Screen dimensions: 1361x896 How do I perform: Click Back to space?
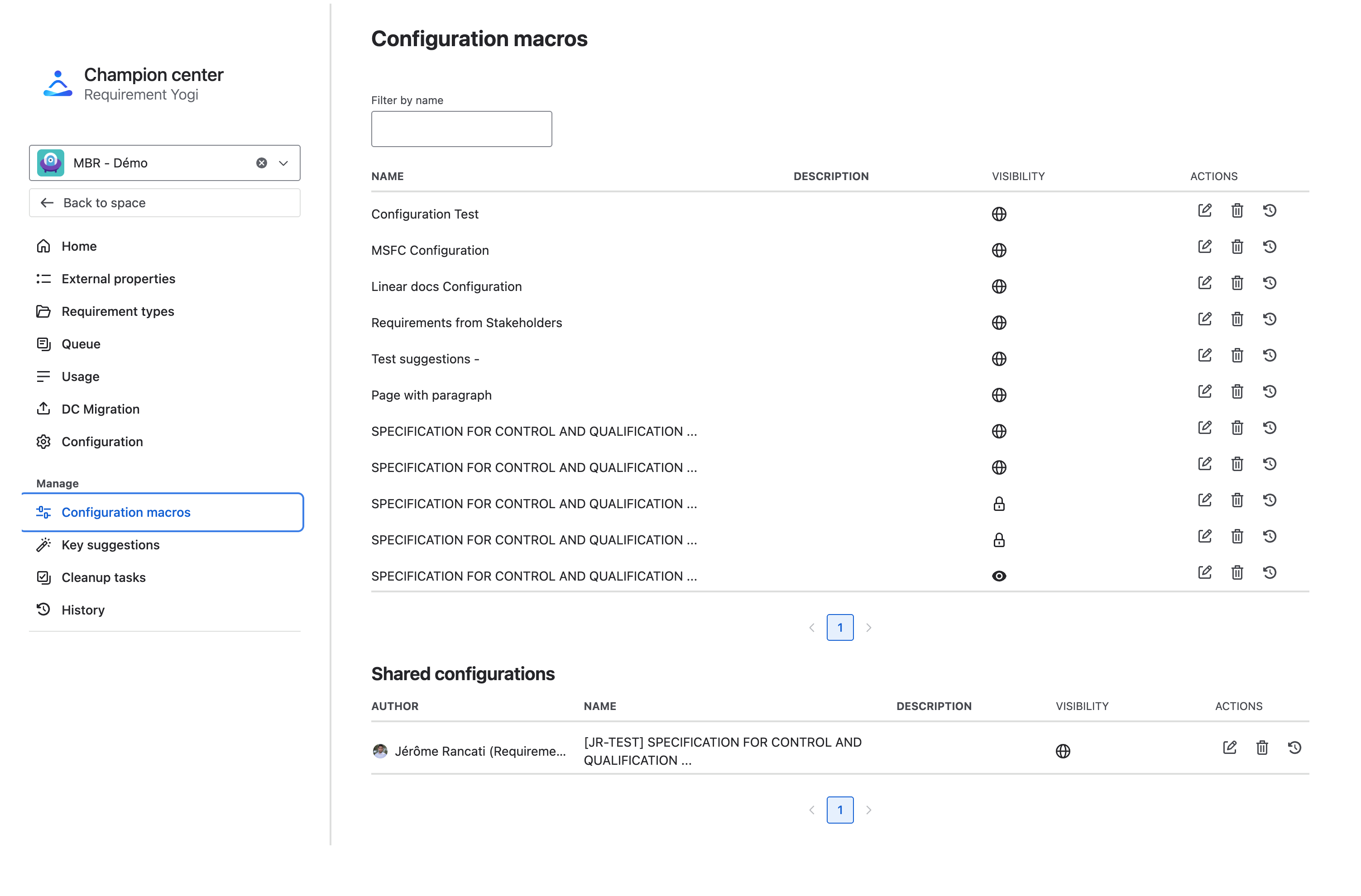[104, 202]
